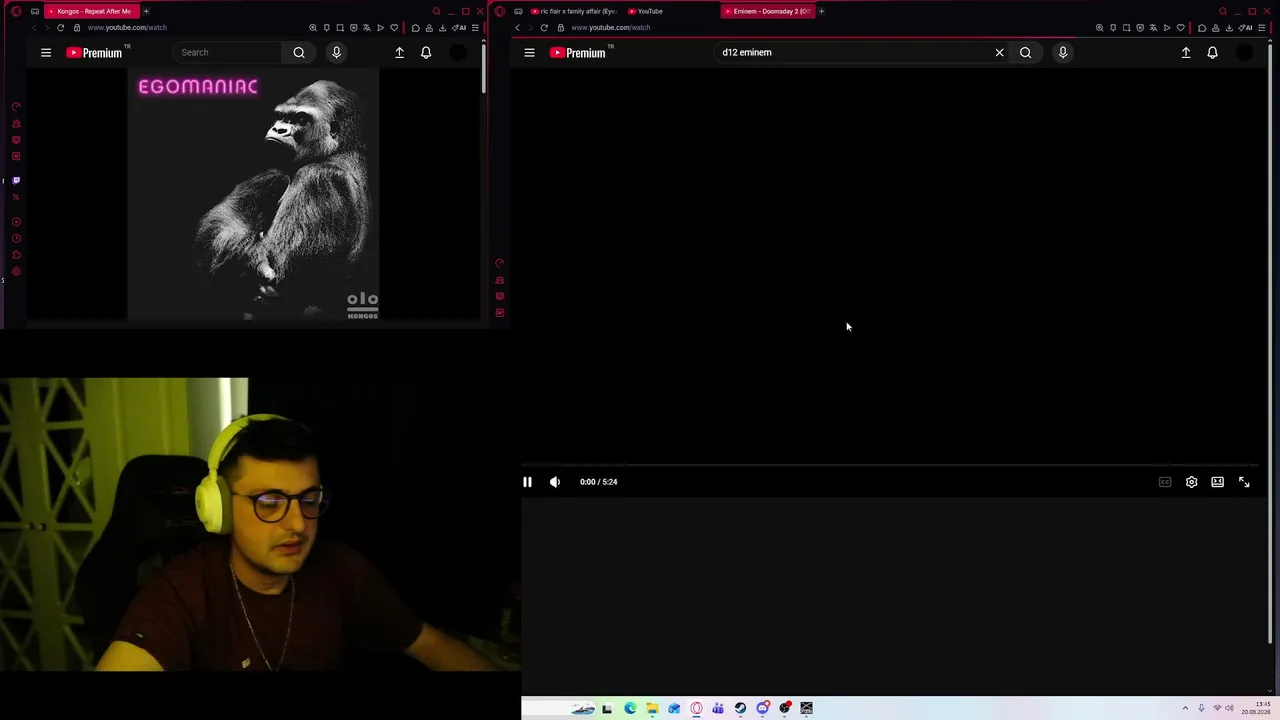Open Opera menu in right window
The width and height of the screenshot is (1280, 720).
[500, 11]
